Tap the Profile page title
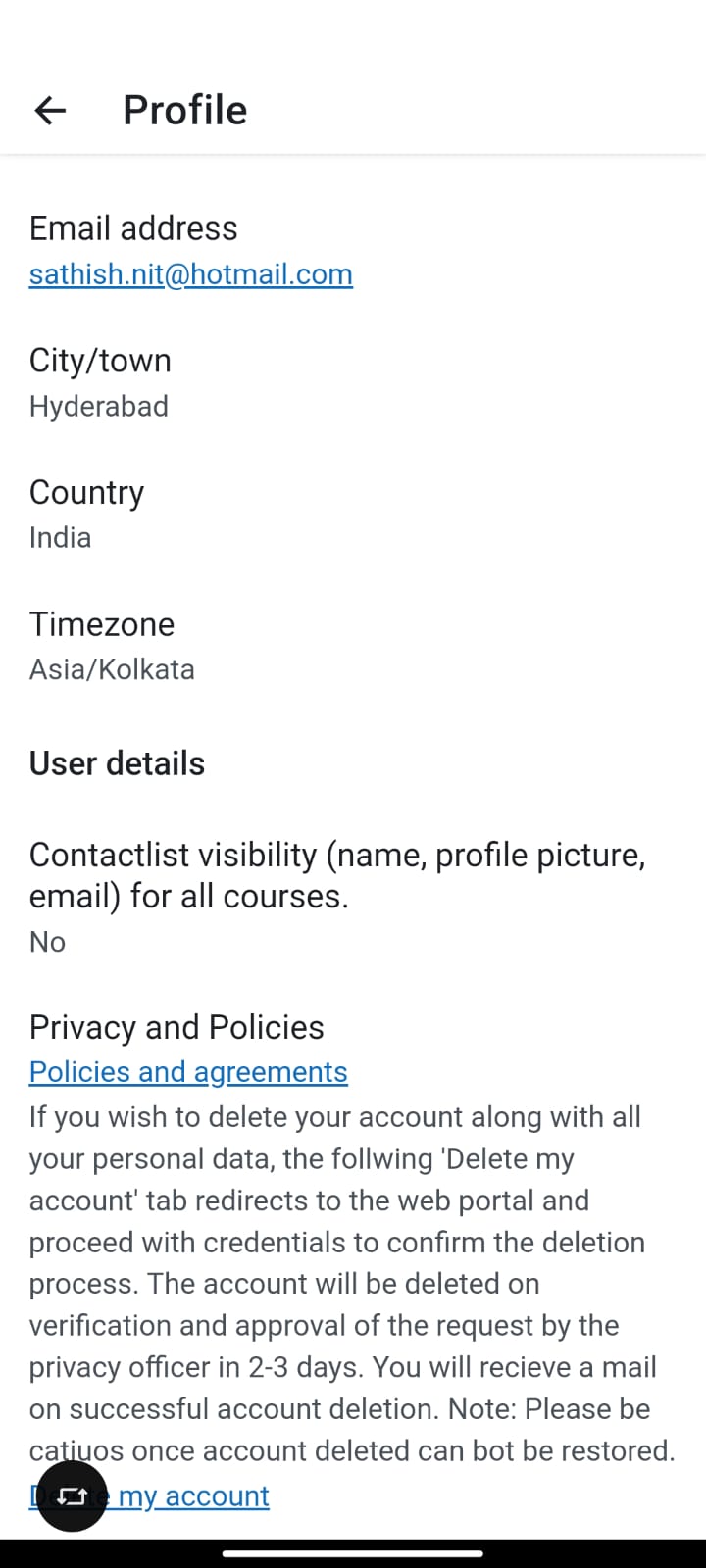Image resolution: width=706 pixels, height=1568 pixels. pos(185,111)
